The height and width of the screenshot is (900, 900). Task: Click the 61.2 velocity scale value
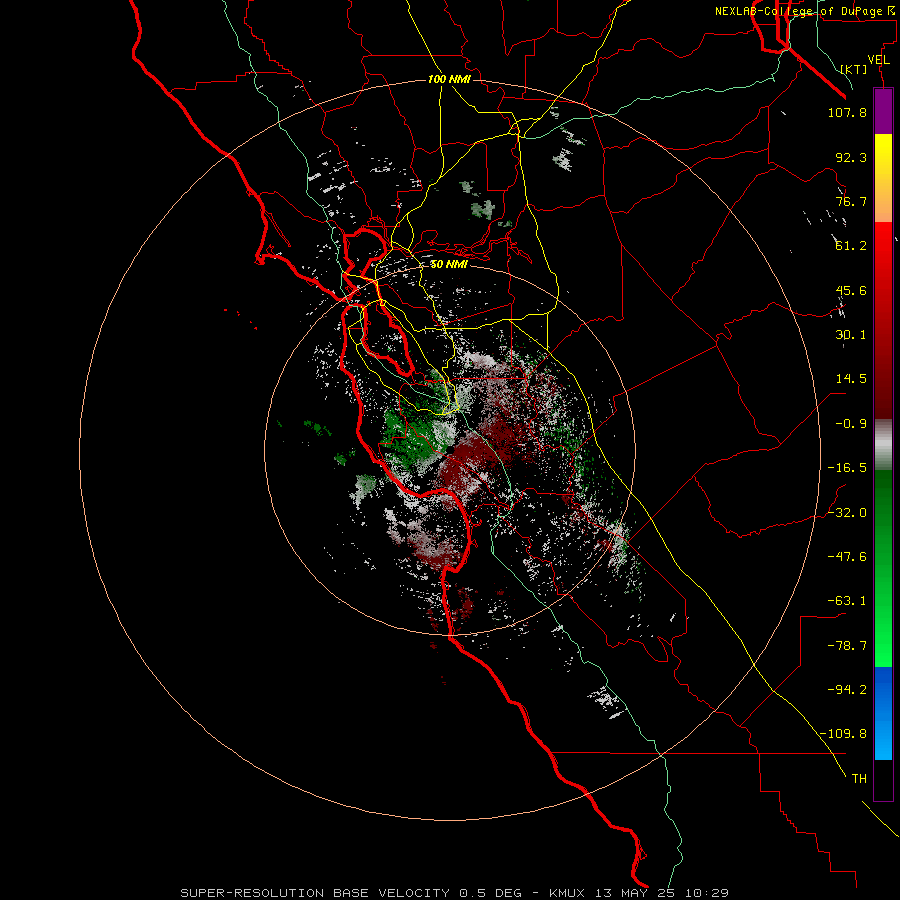[x=851, y=246]
